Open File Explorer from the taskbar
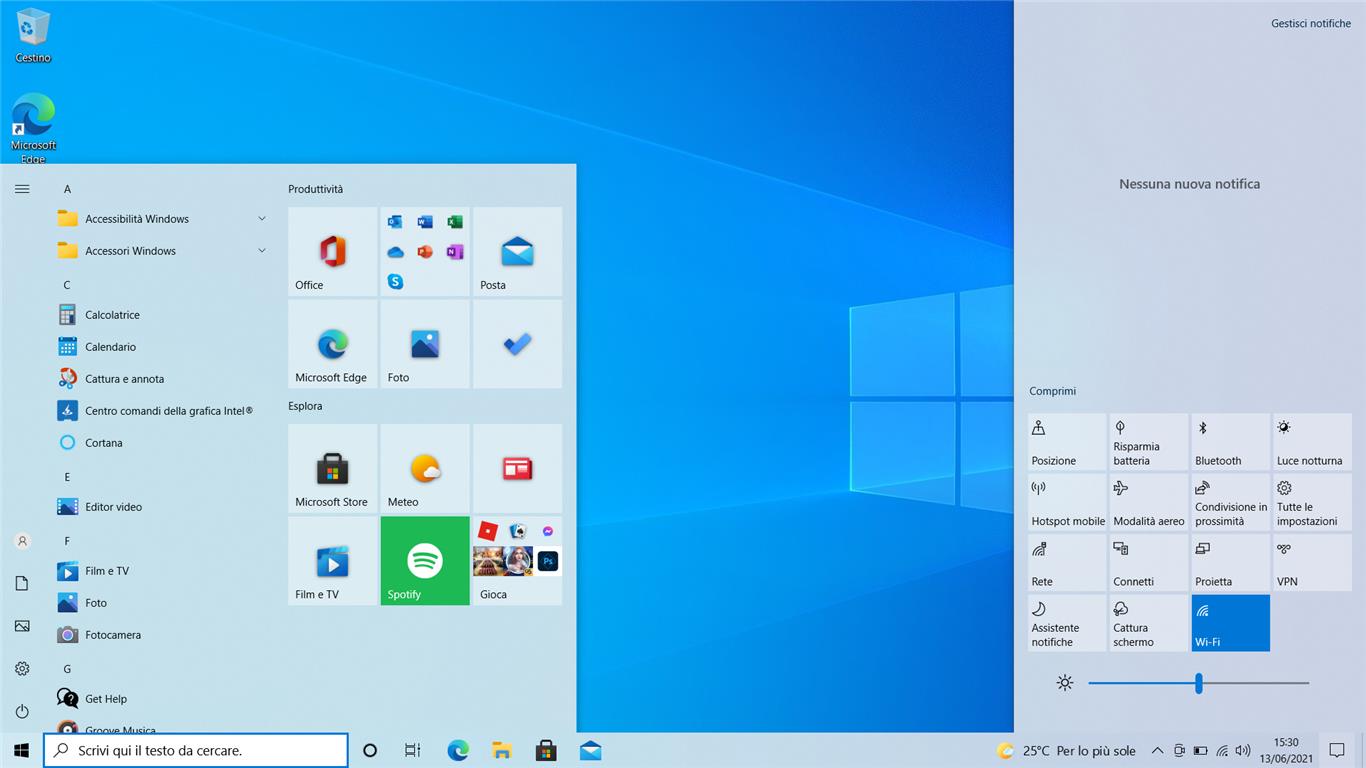Viewport: 1366px width, 768px height. click(x=502, y=750)
